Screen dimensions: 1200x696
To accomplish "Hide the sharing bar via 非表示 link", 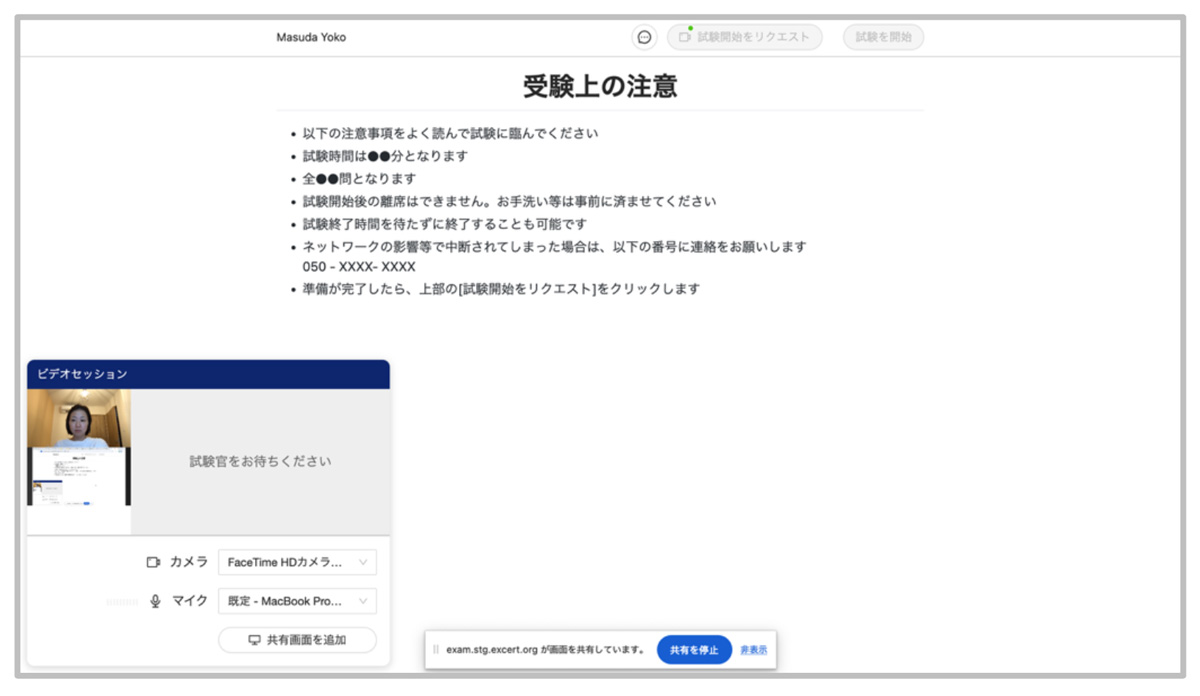I will point(754,650).
